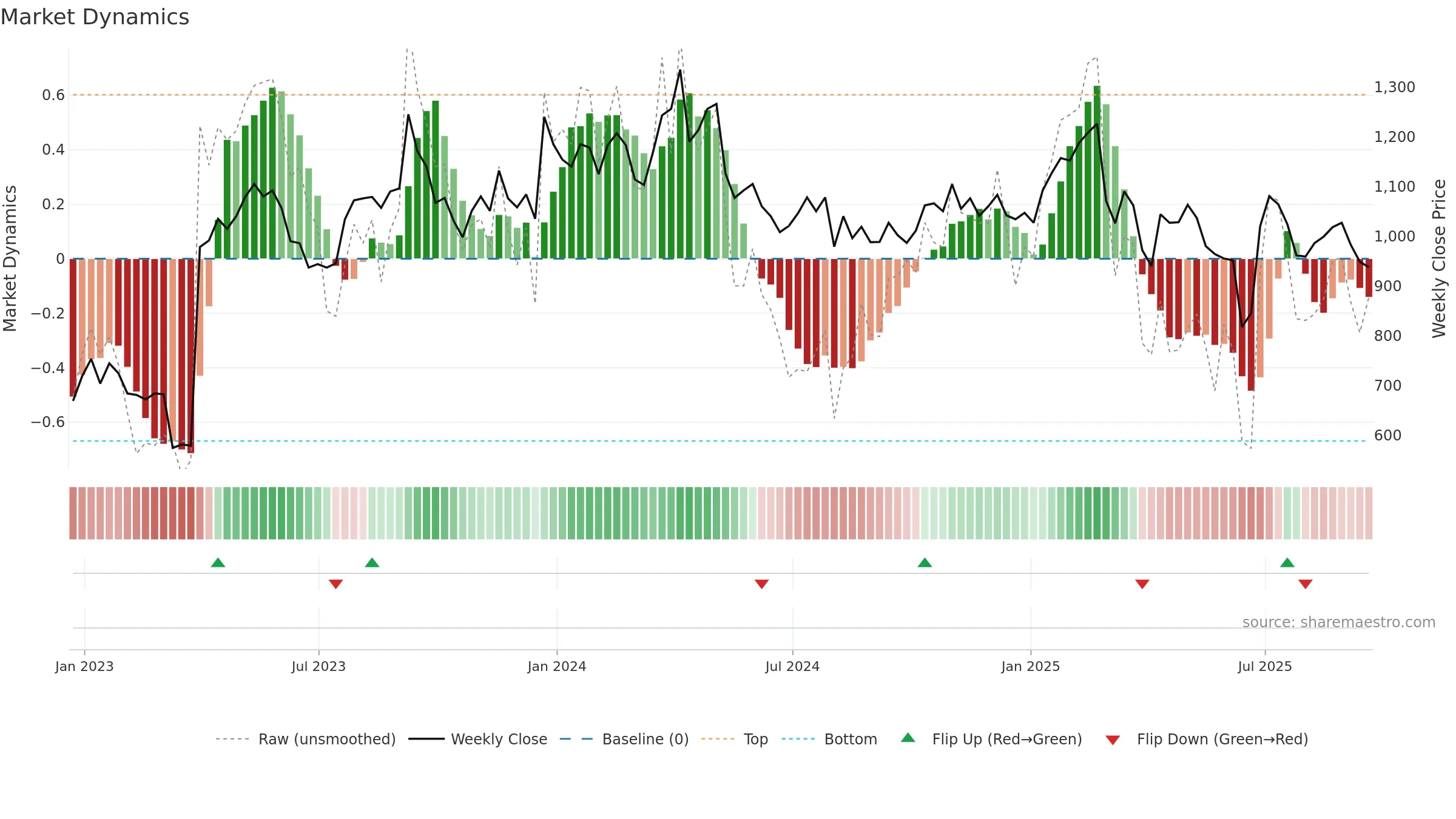Click the Jul 2024 x-axis label
The image size is (1456, 819).
click(792, 666)
